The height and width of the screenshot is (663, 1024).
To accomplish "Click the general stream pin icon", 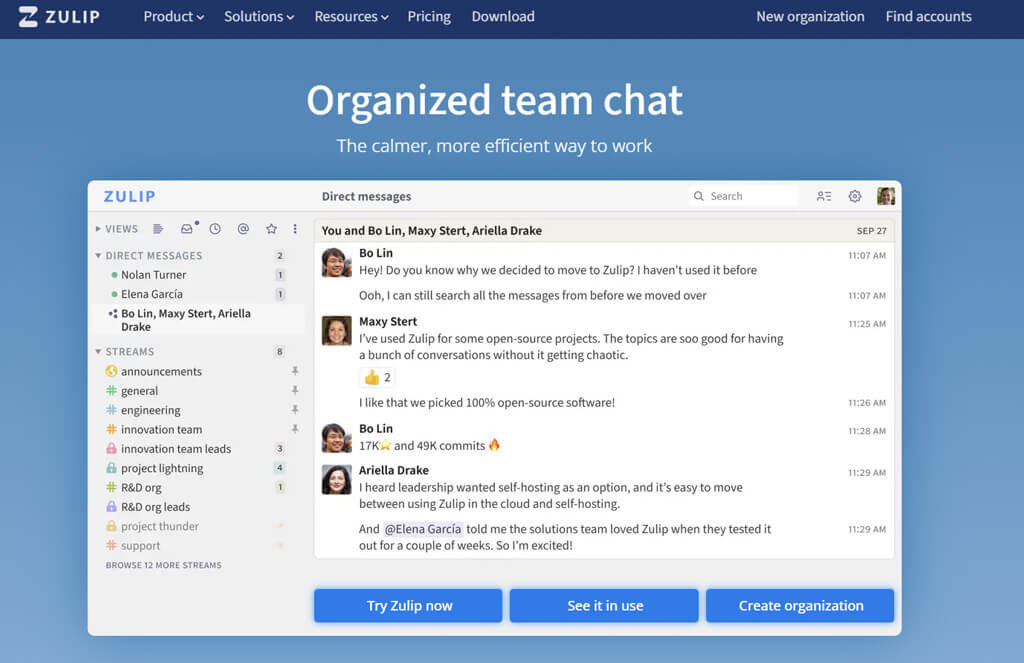I will coord(295,390).
